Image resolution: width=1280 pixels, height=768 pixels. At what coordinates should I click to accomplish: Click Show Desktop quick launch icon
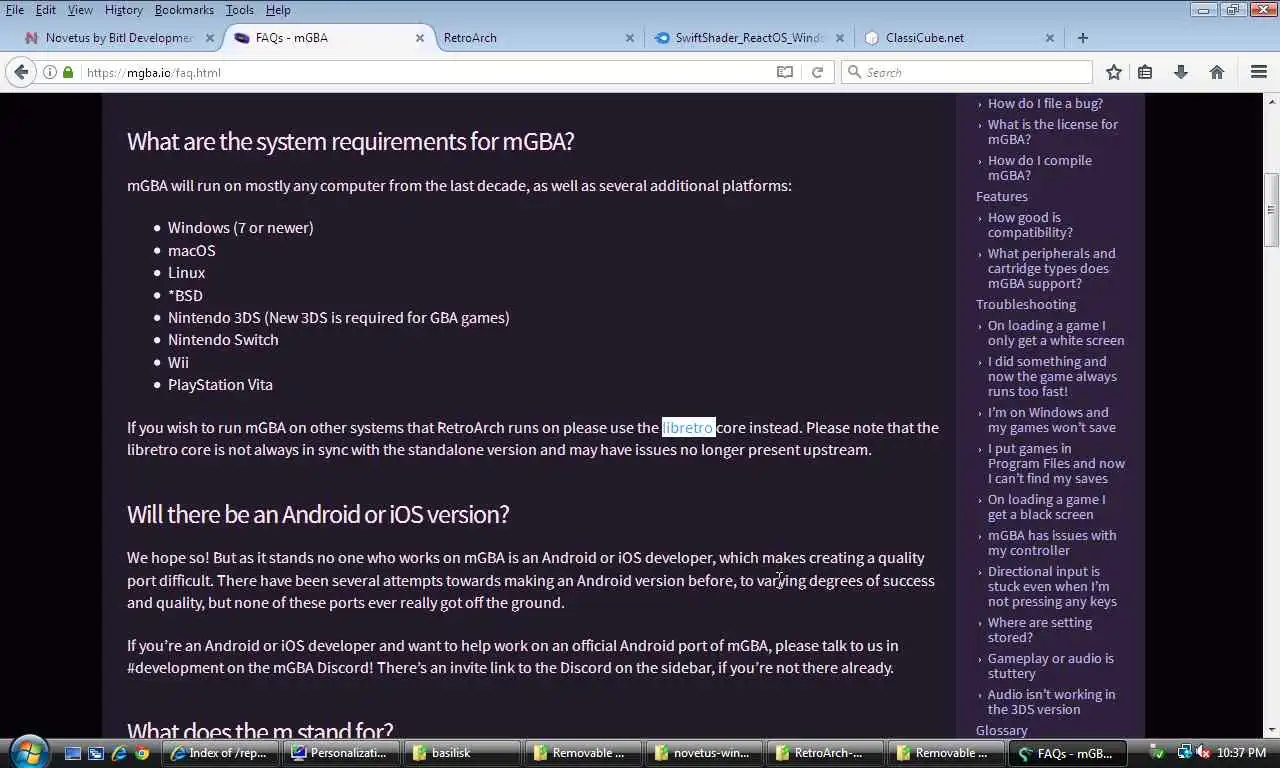pos(73,753)
